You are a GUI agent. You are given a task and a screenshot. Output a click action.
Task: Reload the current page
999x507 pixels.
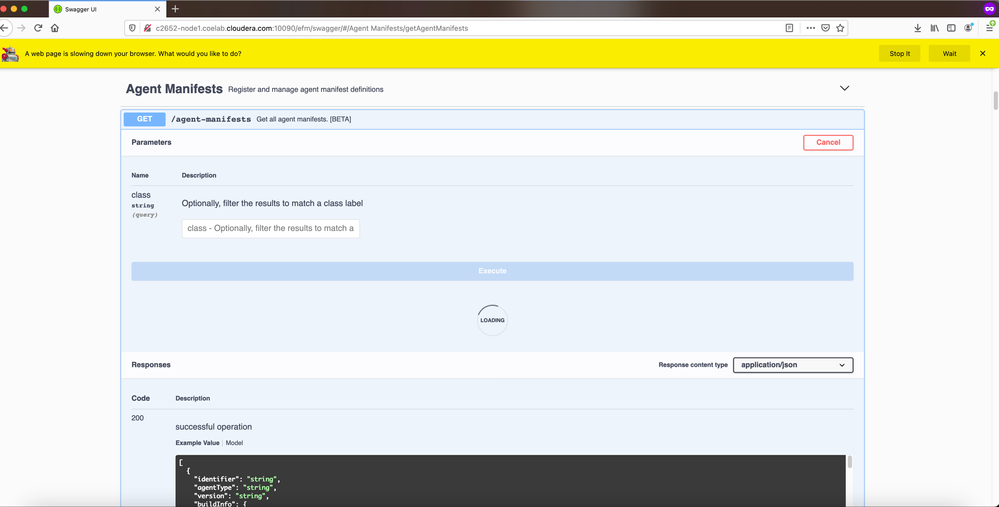point(38,28)
